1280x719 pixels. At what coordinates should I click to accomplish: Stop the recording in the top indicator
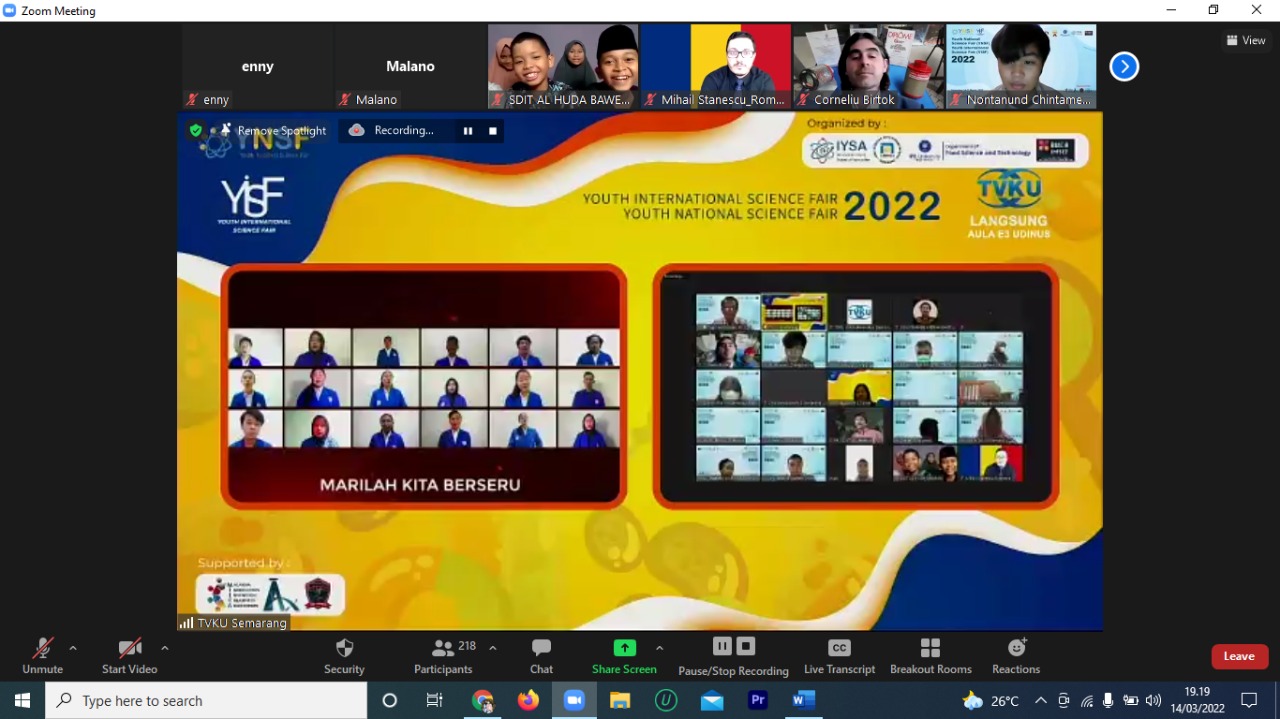coord(492,131)
